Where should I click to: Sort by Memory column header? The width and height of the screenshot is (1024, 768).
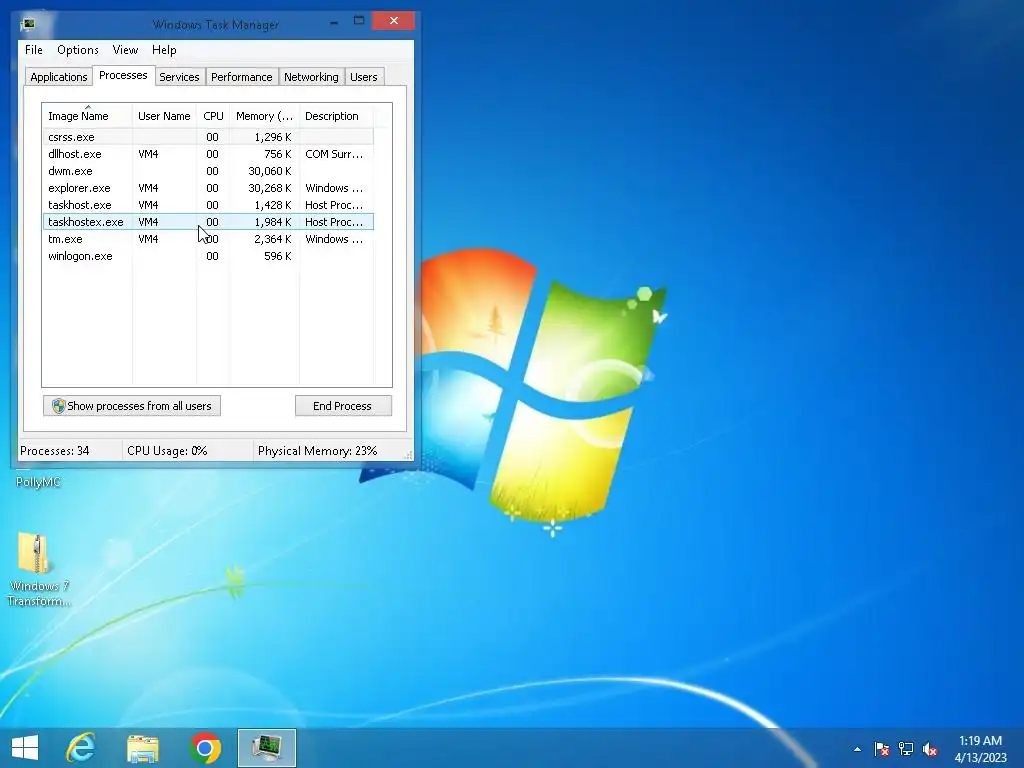[264, 116]
